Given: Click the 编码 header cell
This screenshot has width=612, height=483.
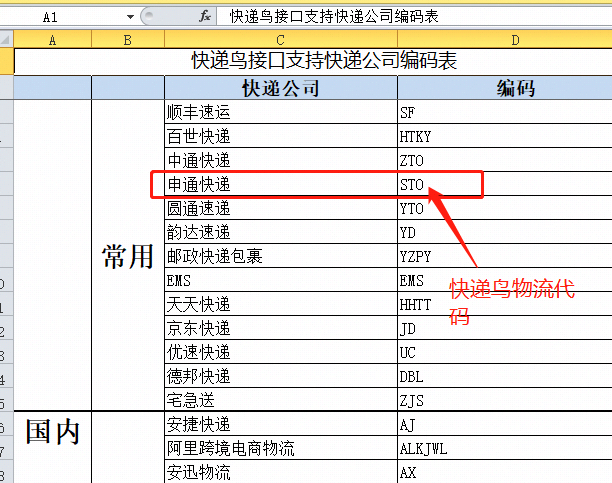Looking at the screenshot, I should click(505, 88).
